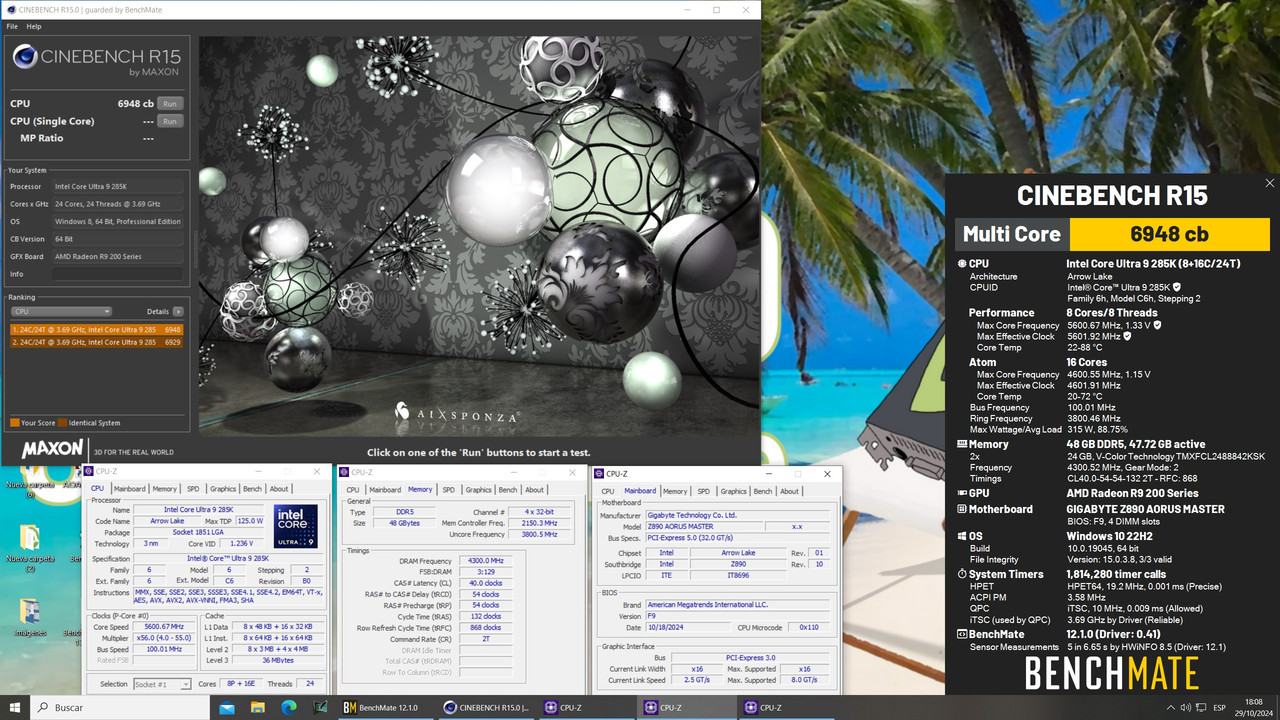Open Graphics tab in left CPU-Z window
Screen dimensions: 1280x720
(x=223, y=489)
